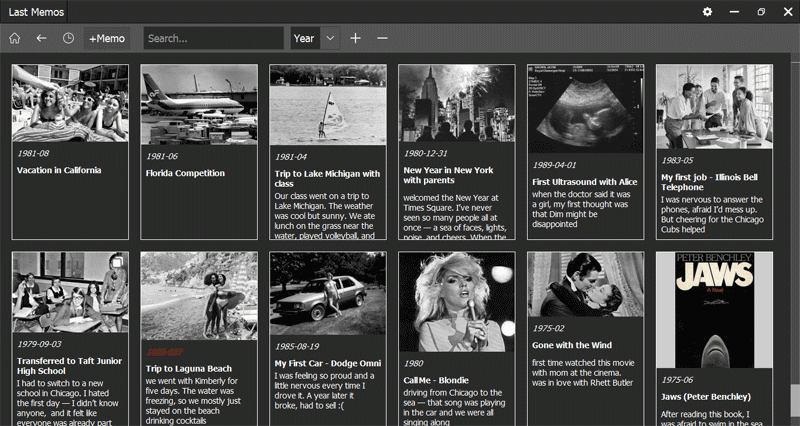Open the Vacation in California memo title
This screenshot has width=800, height=426.
[59, 170]
